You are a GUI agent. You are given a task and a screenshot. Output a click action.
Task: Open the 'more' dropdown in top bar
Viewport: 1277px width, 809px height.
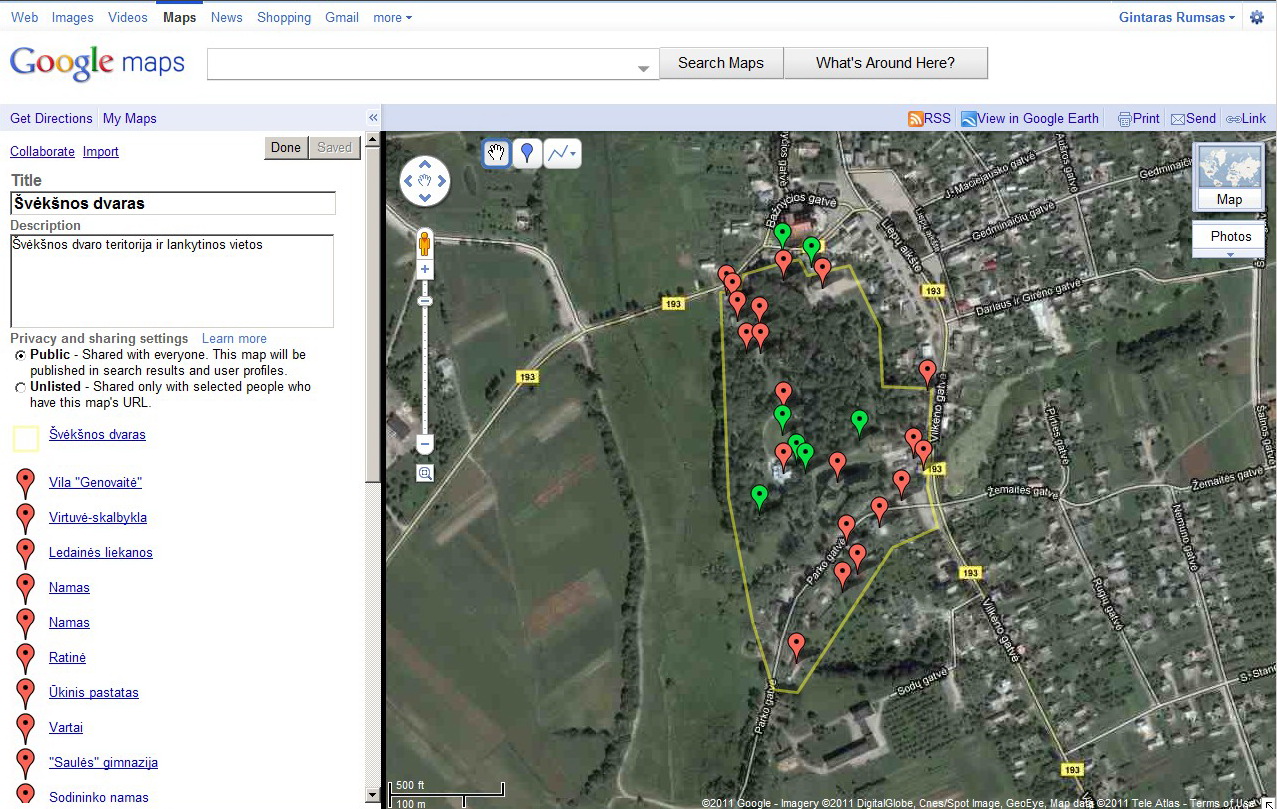[392, 17]
